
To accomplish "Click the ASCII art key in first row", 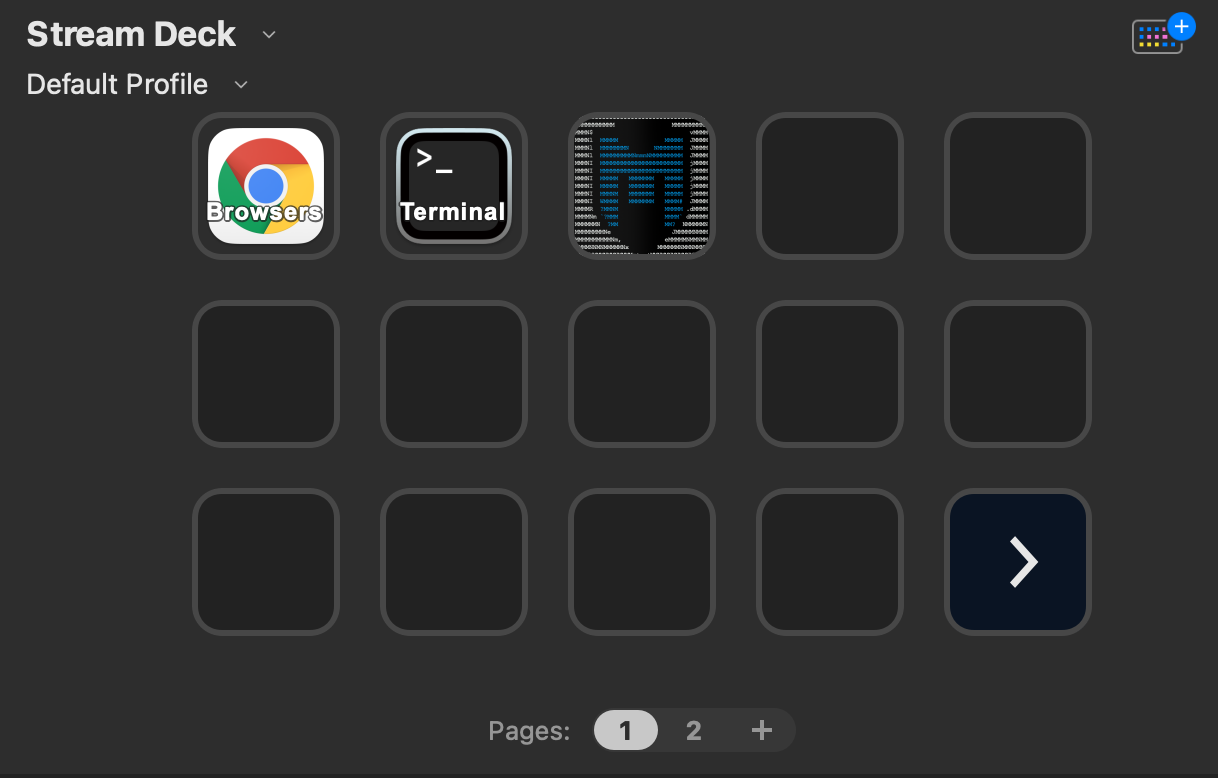I will click(642, 186).
